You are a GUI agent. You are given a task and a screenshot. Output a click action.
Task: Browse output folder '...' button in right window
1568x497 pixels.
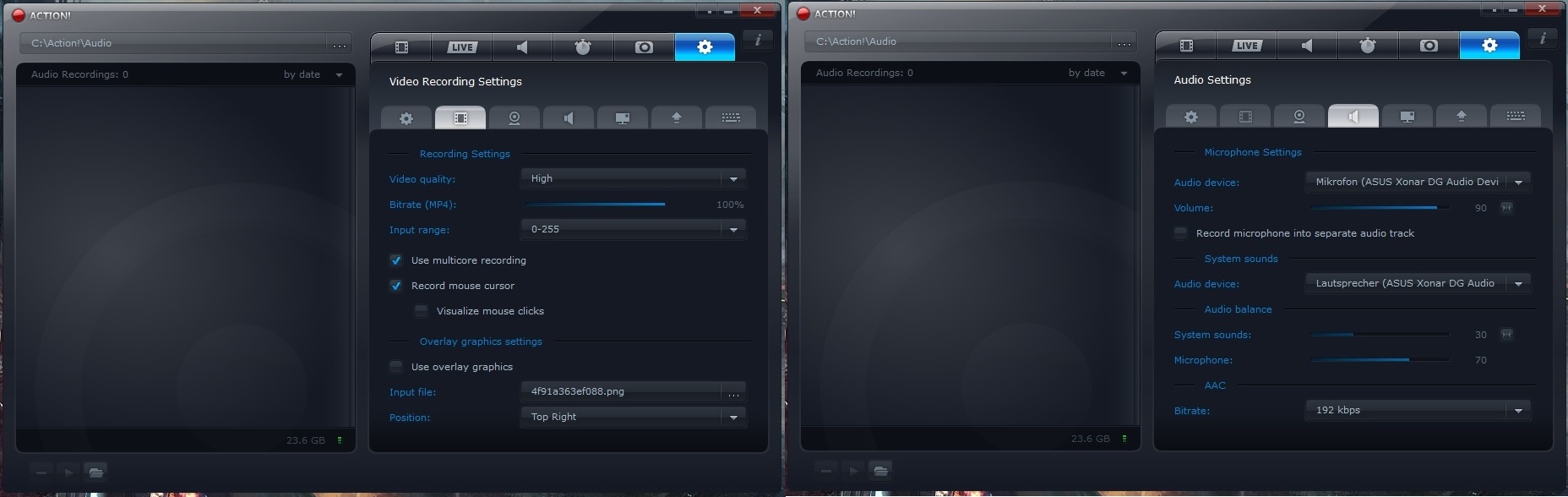[1124, 42]
